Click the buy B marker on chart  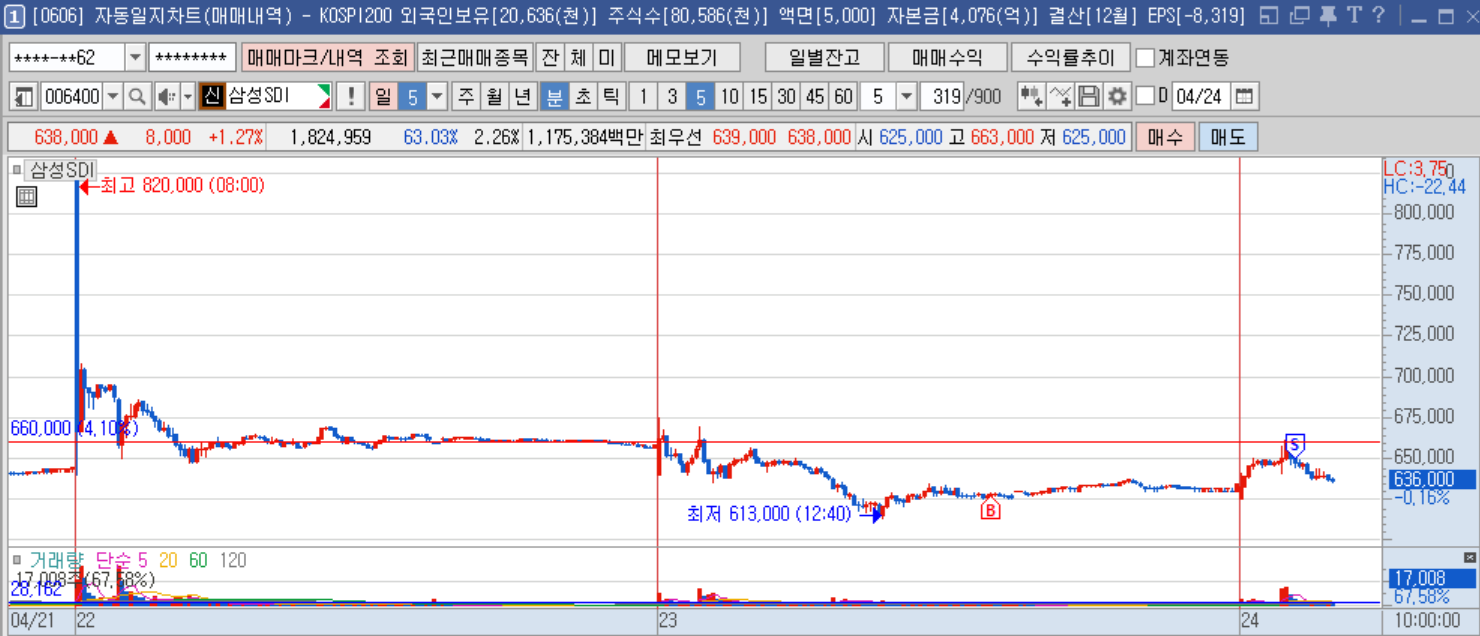990,510
